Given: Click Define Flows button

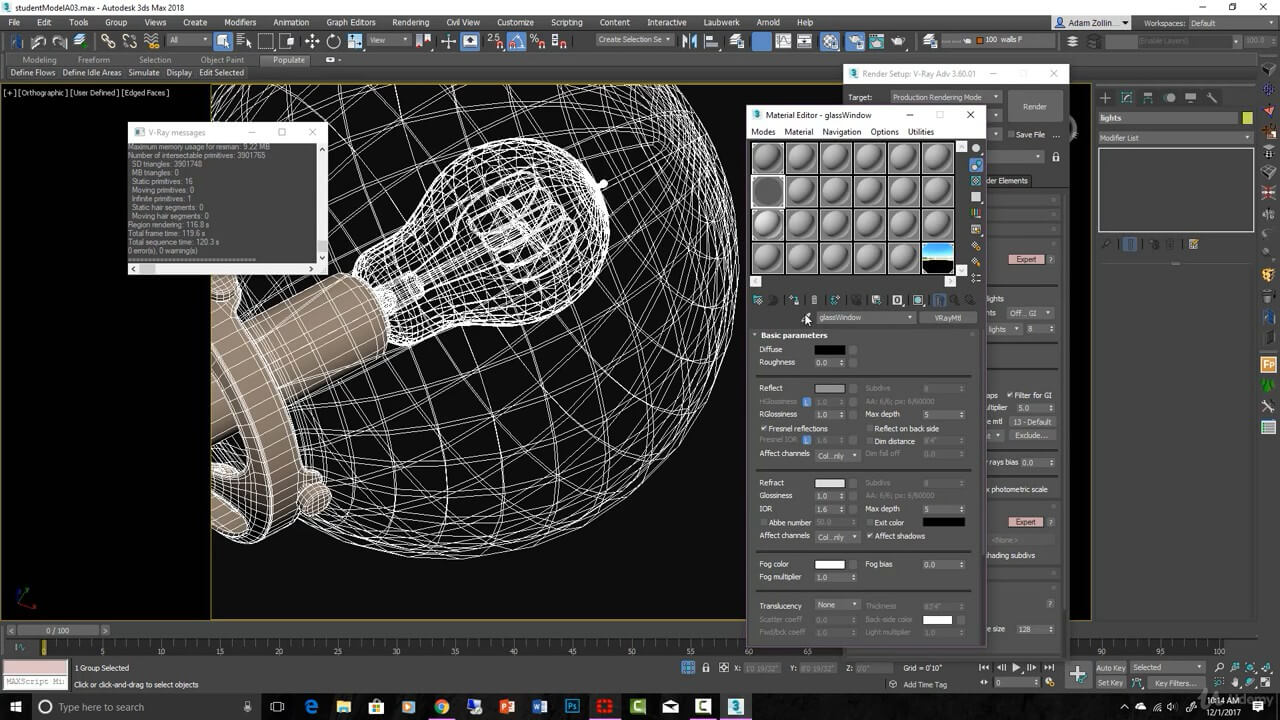Looking at the screenshot, I should [33, 73].
